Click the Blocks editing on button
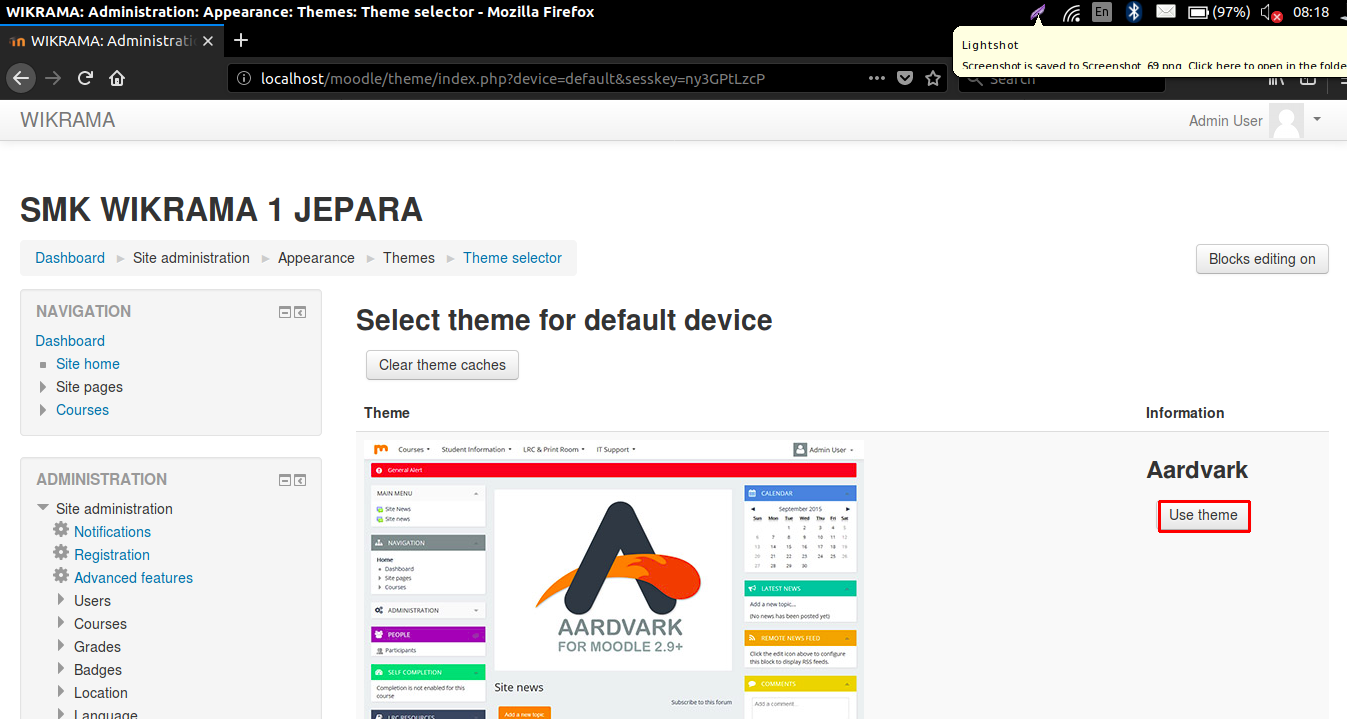Screen dimensions: 1347x719 1262,259
